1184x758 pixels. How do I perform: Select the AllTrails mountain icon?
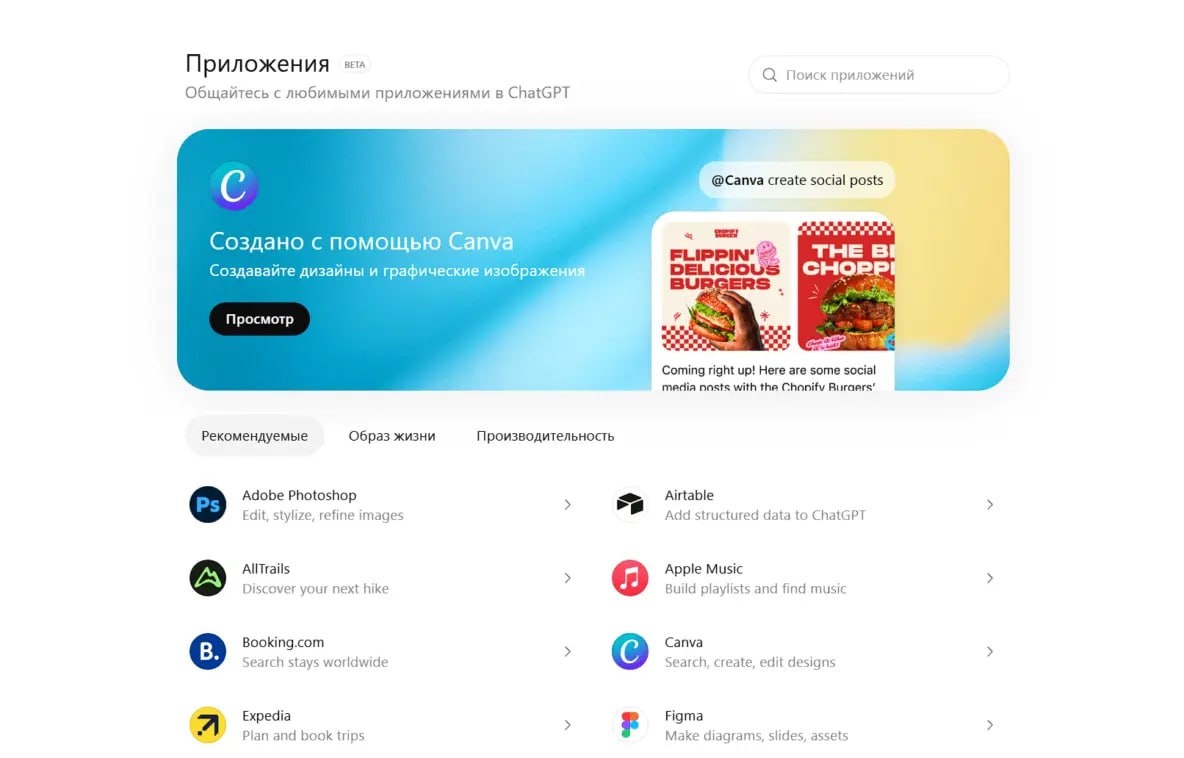[208, 578]
